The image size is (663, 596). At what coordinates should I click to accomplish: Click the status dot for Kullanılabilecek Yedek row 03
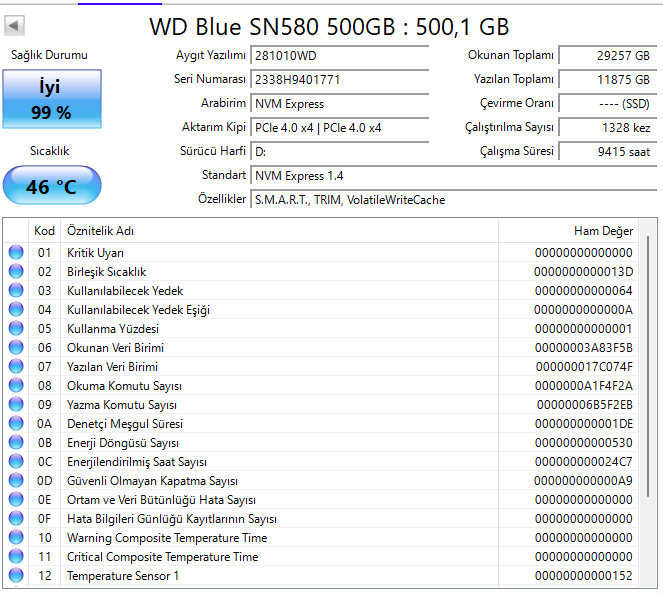point(16,290)
